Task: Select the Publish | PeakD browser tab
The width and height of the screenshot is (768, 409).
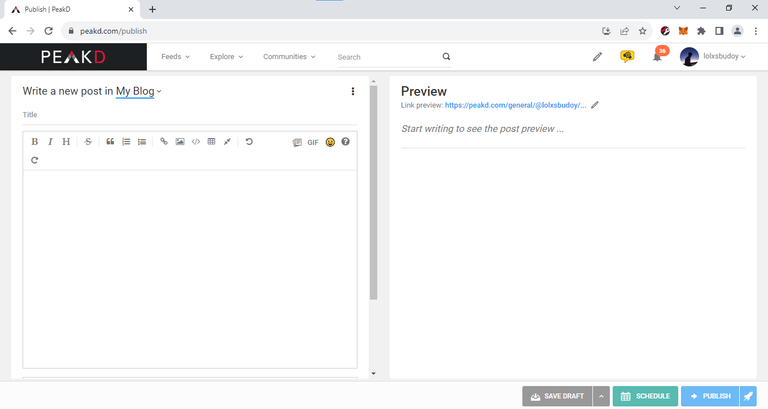Action: point(72,9)
